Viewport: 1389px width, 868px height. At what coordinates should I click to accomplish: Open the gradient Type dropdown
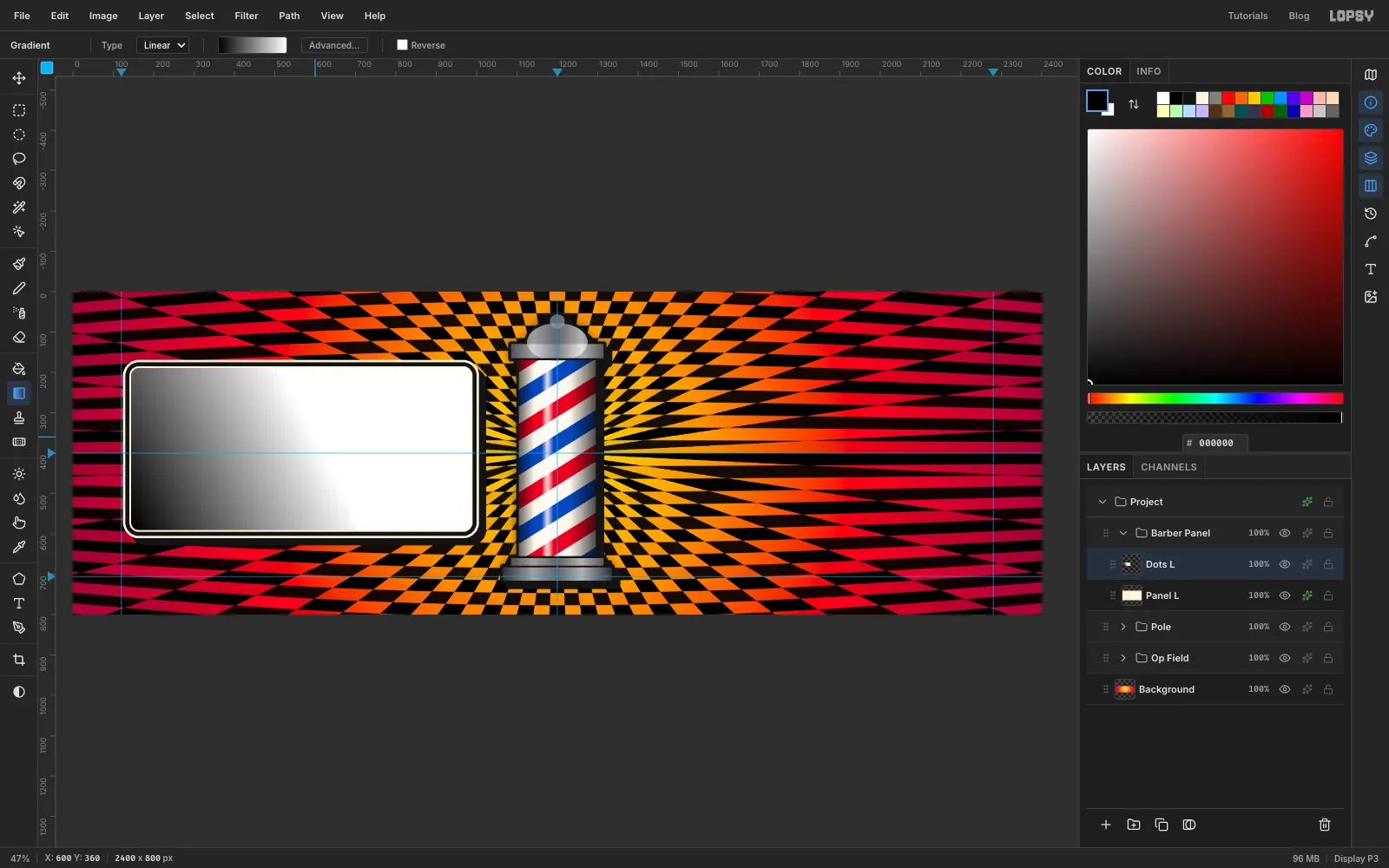click(162, 45)
